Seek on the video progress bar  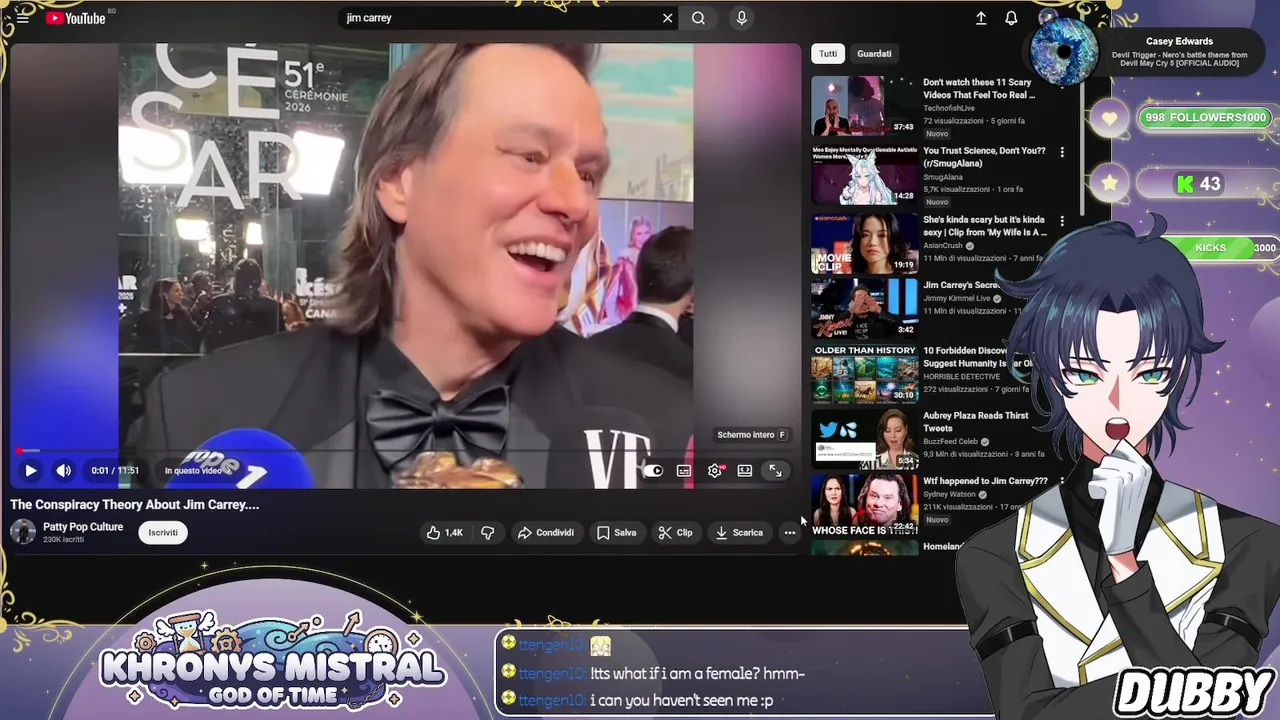click(x=405, y=451)
